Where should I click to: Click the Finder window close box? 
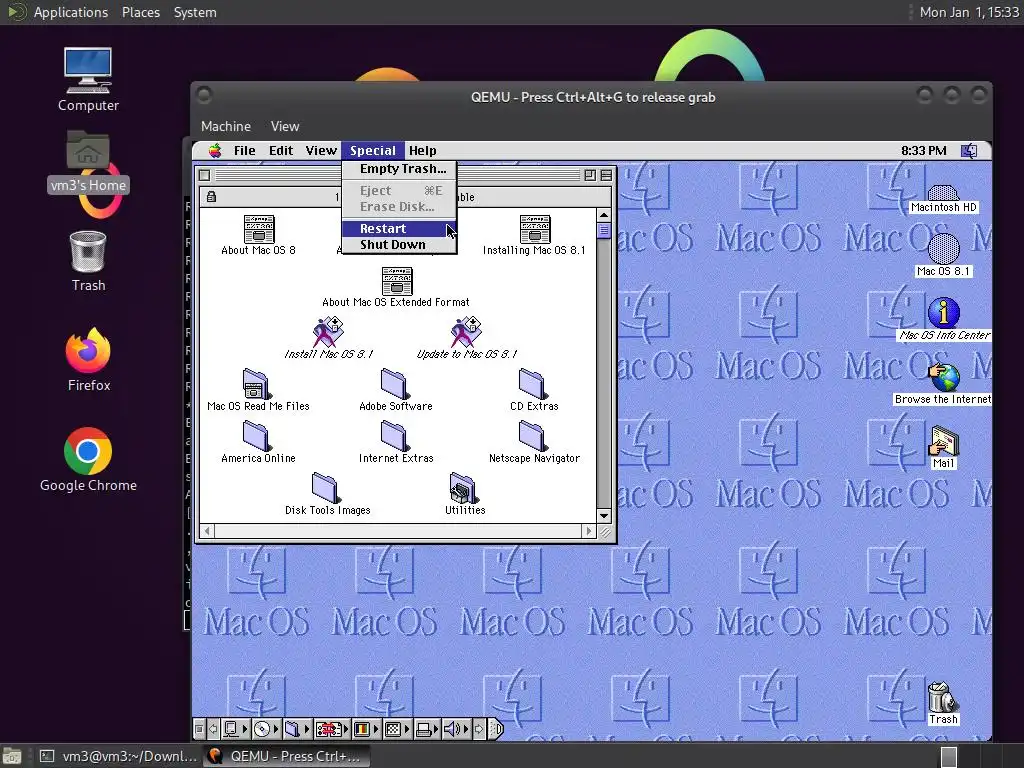204,175
